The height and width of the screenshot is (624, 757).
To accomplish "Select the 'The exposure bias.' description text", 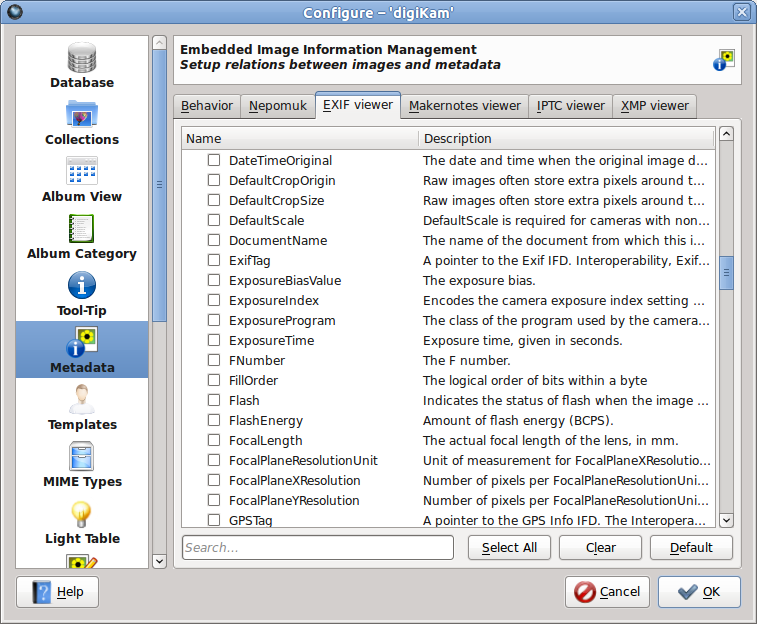I will point(479,280).
